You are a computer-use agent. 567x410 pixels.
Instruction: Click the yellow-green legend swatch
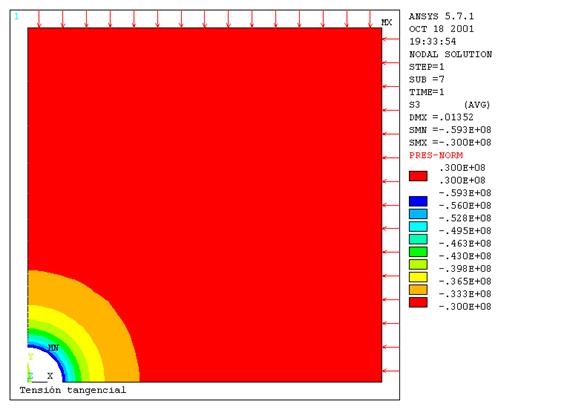(418, 264)
